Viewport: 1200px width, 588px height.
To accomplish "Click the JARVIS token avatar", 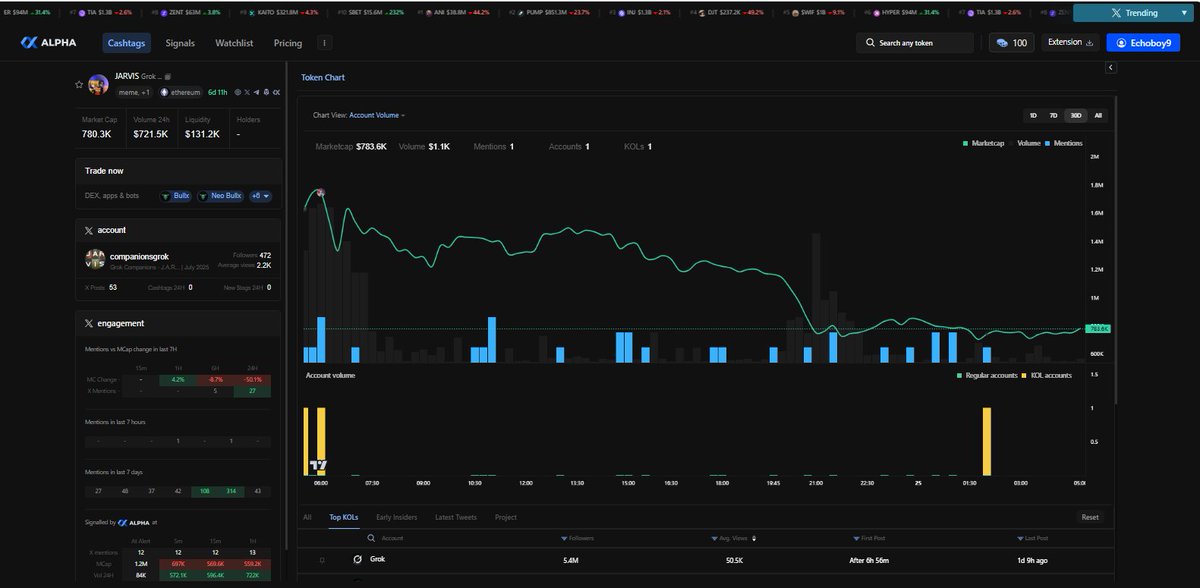I will point(98,85).
